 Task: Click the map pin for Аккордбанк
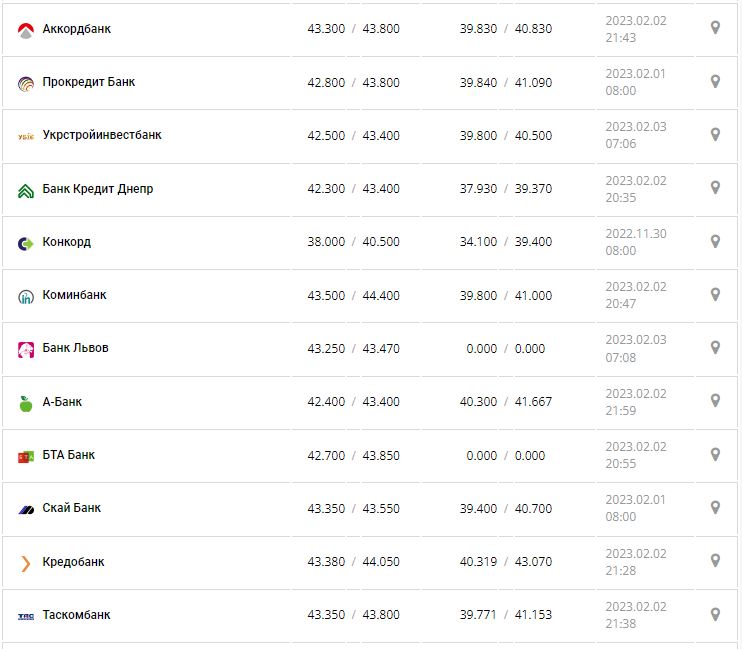point(715,28)
